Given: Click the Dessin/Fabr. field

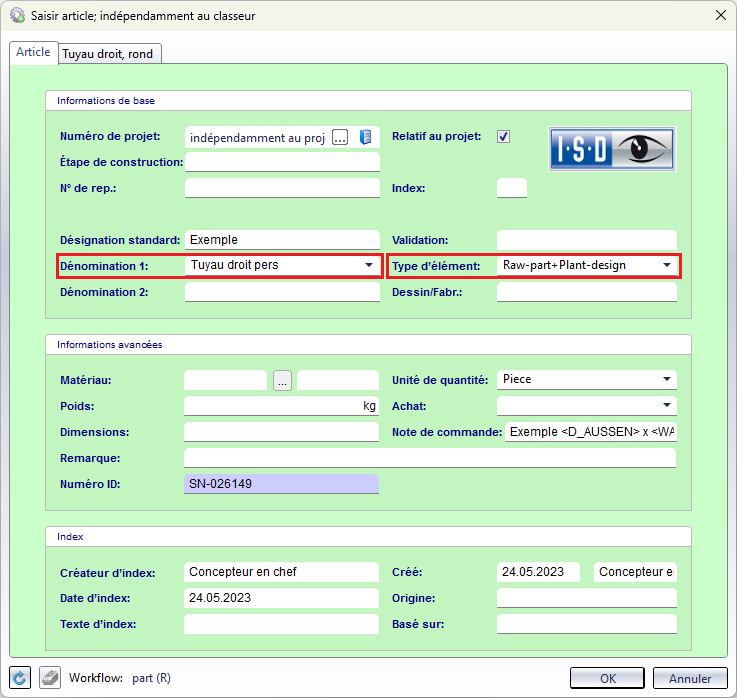Looking at the screenshot, I should pos(587,292).
